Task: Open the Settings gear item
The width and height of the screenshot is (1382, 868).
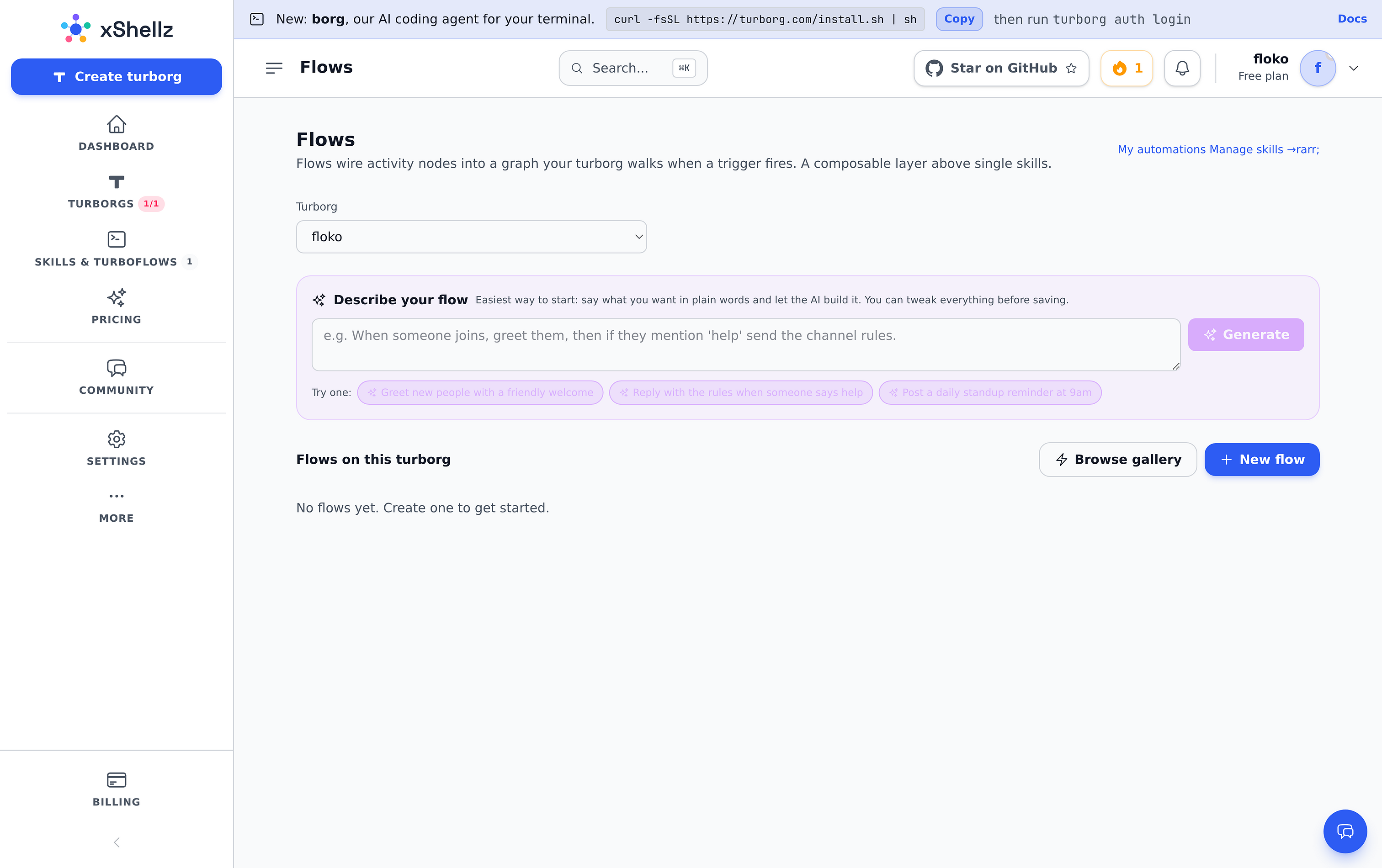Action: pyautogui.click(x=117, y=449)
